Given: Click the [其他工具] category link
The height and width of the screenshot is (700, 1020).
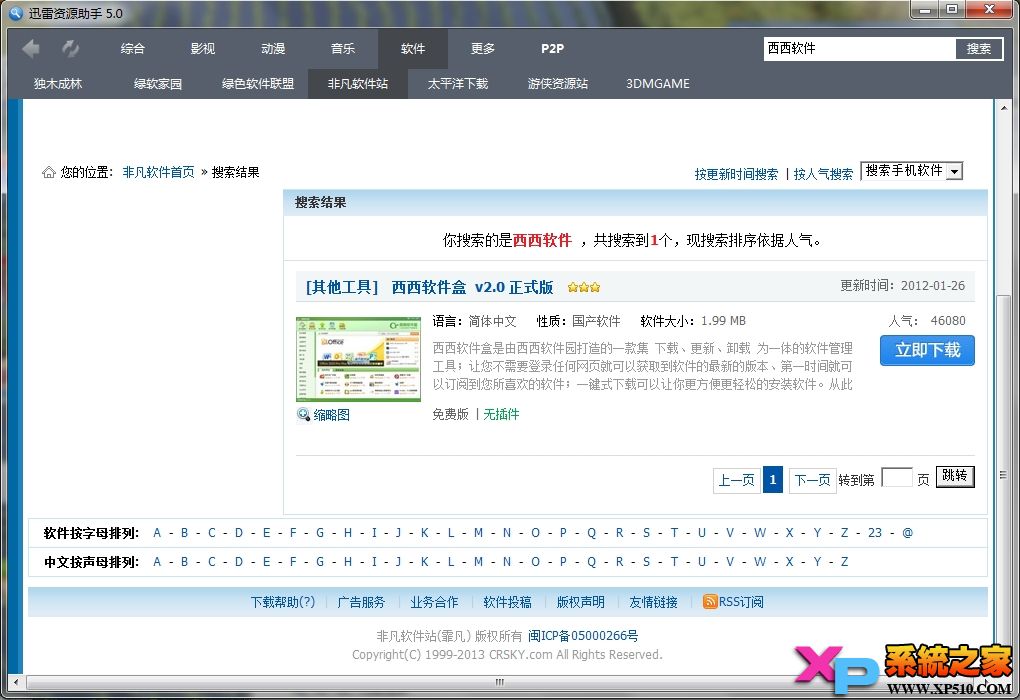Looking at the screenshot, I should coord(342,287).
